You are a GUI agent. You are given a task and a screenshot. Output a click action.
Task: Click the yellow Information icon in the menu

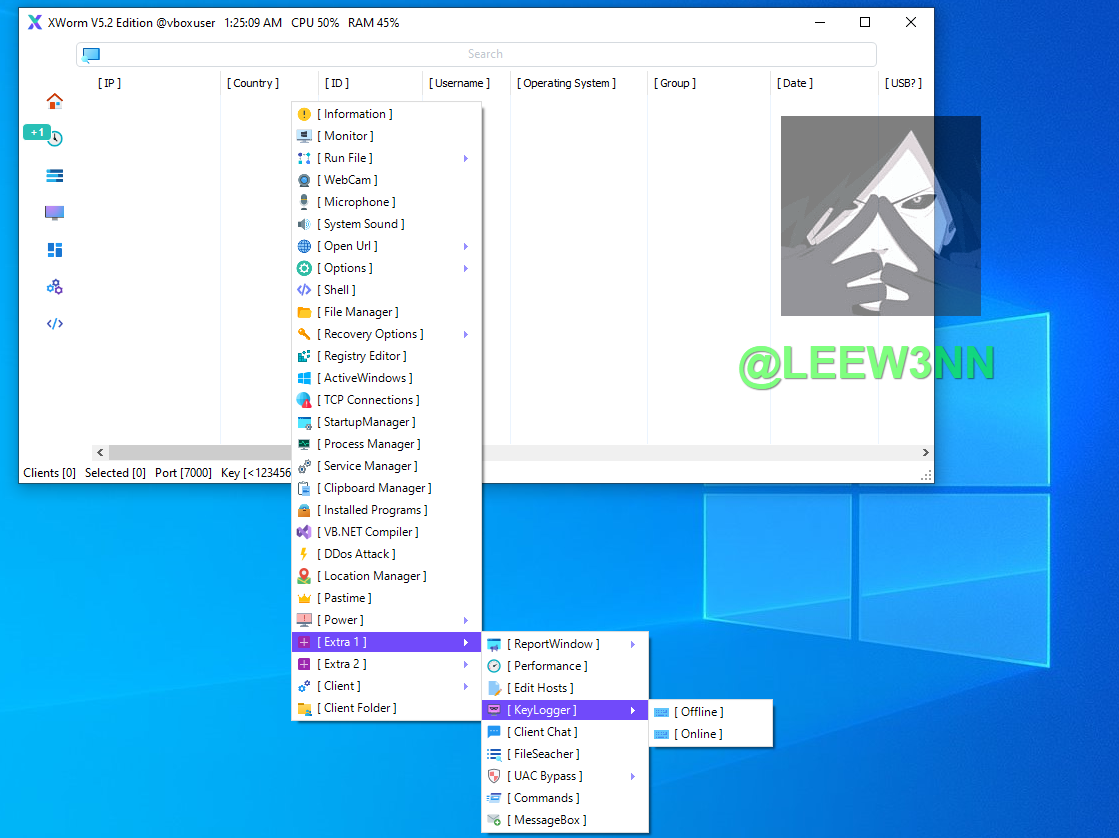coord(304,114)
